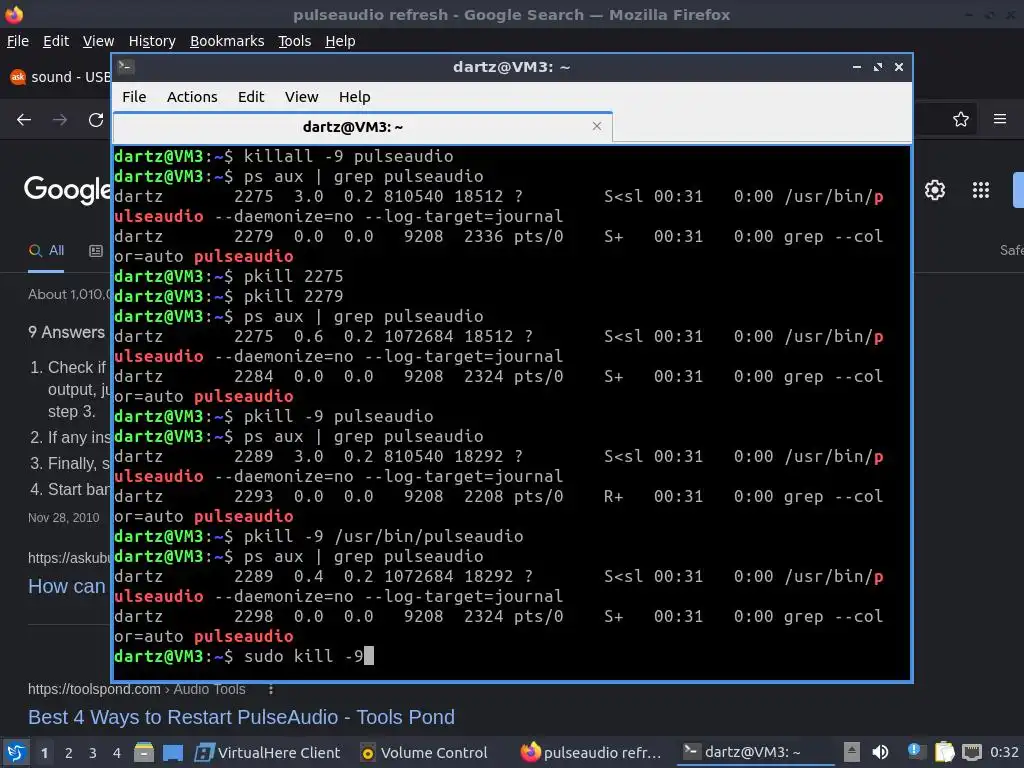Image resolution: width=1024 pixels, height=768 pixels.
Task: Open Firefox Edit menu
Action: coord(56,41)
